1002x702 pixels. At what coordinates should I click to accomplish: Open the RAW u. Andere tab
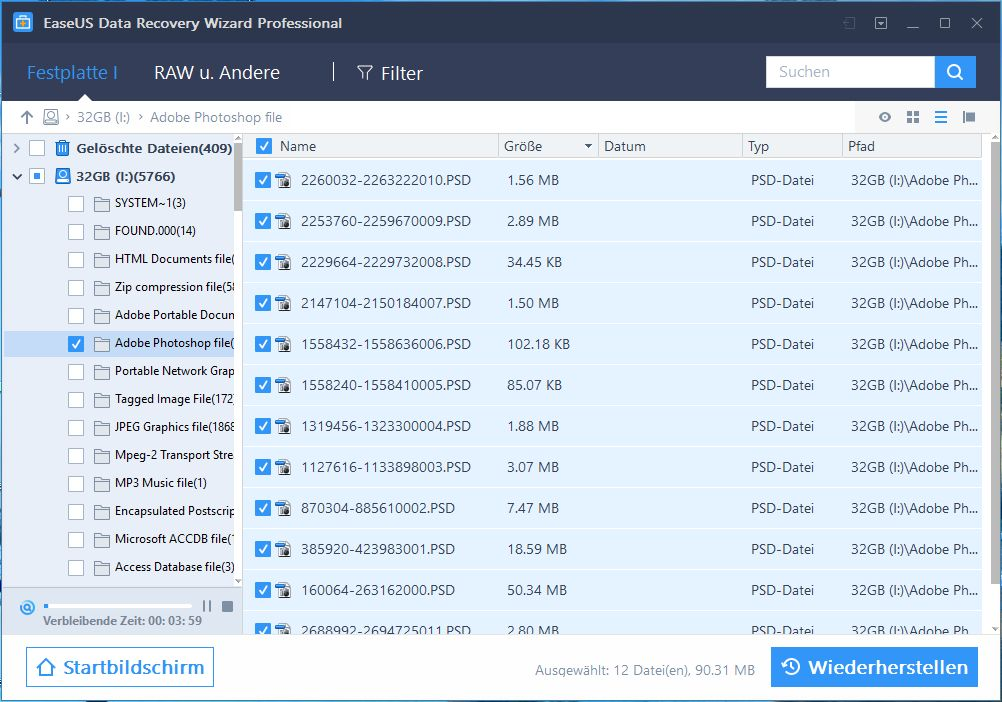[x=217, y=72]
